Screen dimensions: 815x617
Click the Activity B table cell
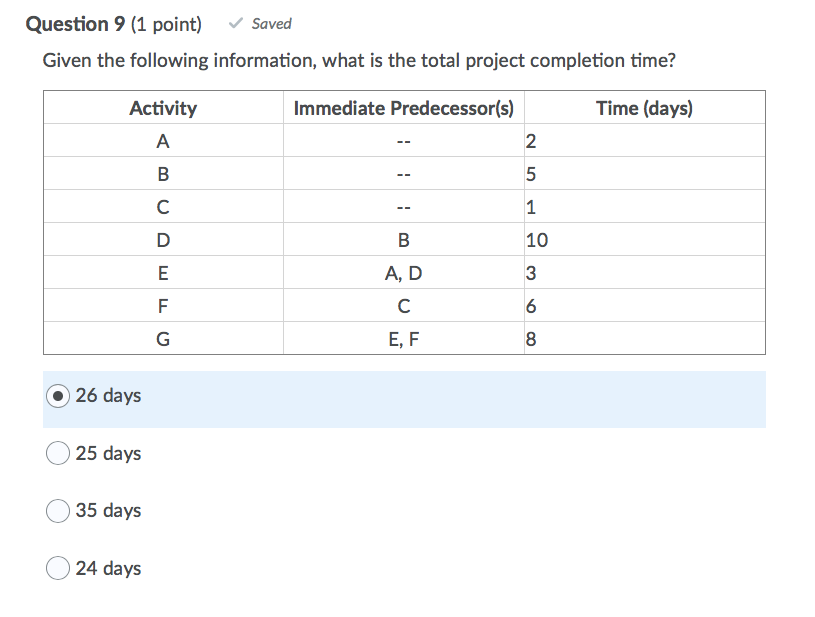pyautogui.click(x=163, y=173)
